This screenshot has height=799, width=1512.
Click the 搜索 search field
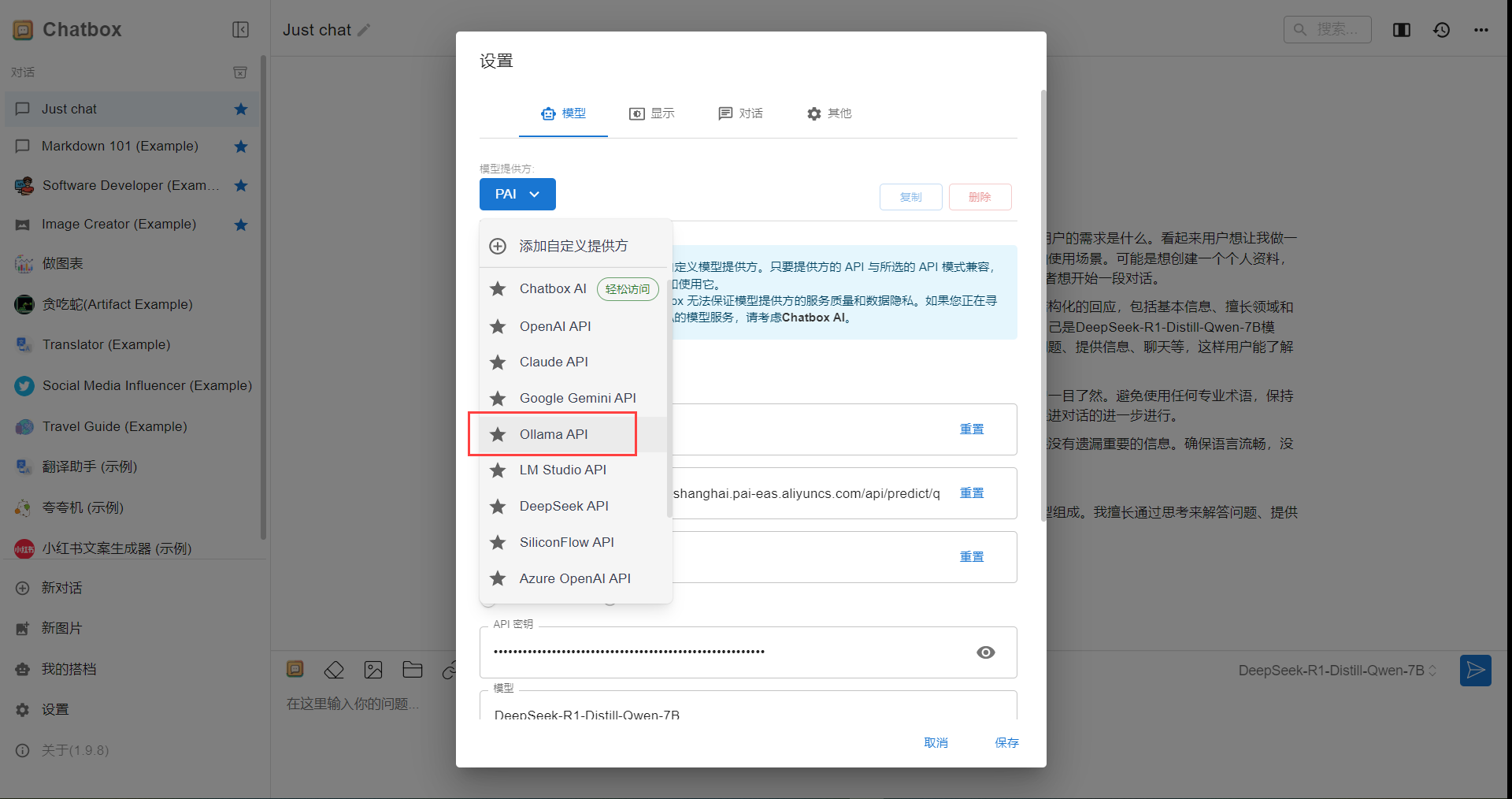(x=1327, y=29)
